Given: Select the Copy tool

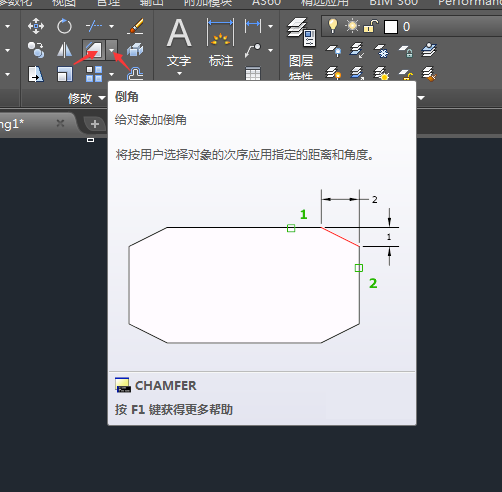Looking at the screenshot, I should [x=36, y=50].
